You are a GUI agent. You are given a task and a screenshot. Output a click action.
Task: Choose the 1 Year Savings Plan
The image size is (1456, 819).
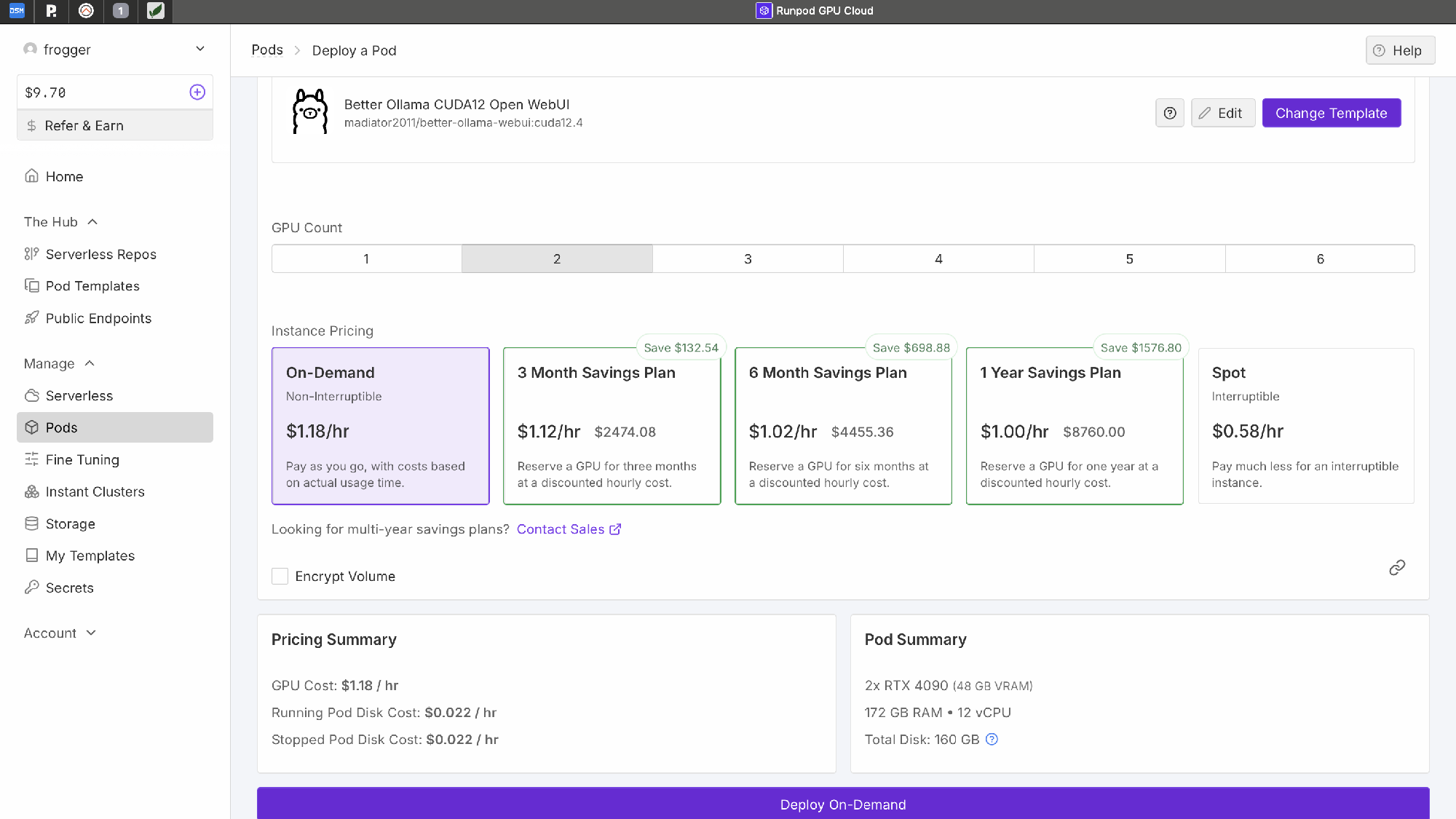1074,426
